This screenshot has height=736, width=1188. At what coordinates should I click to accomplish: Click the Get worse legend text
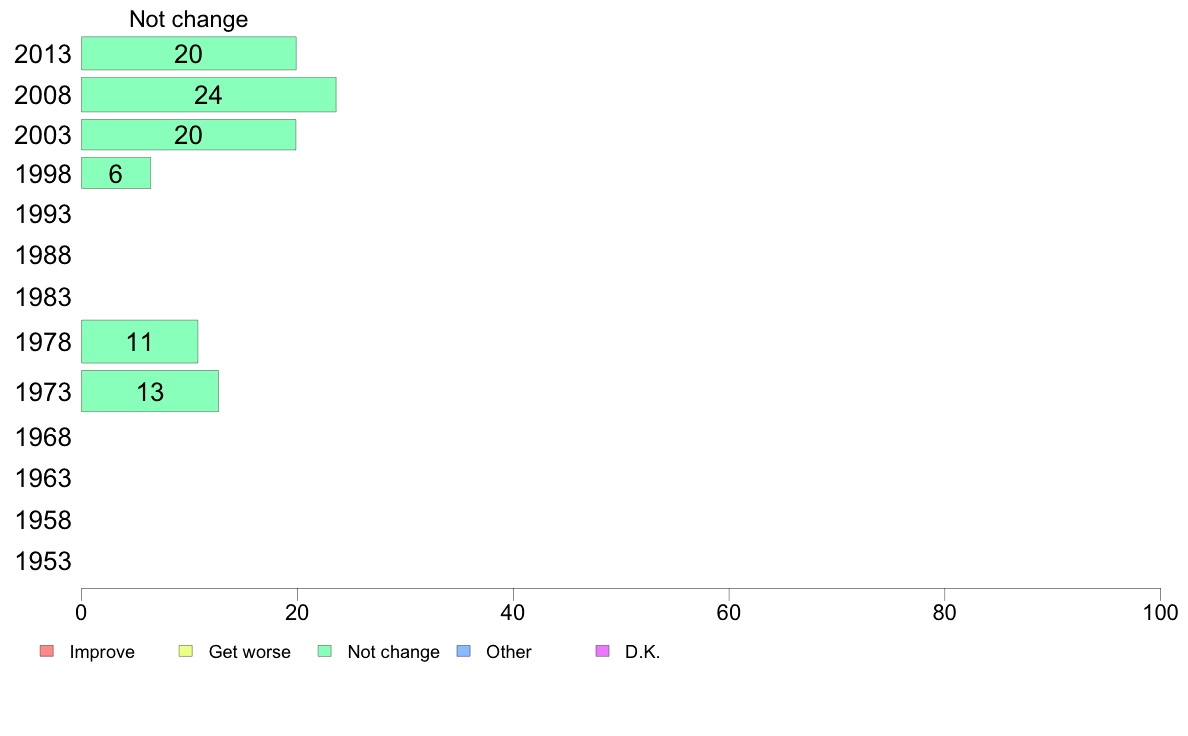click(249, 652)
